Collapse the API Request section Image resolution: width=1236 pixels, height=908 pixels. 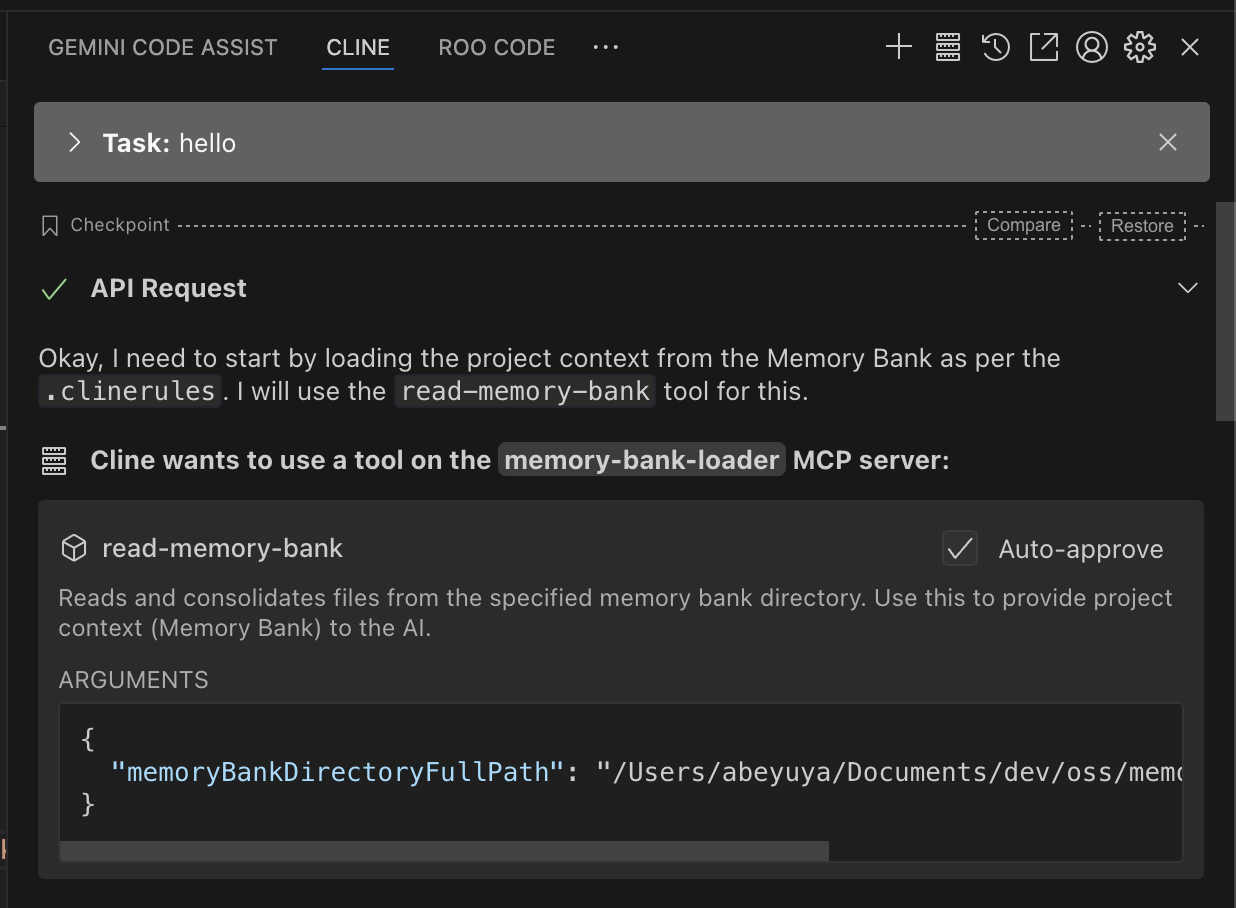tap(1188, 287)
